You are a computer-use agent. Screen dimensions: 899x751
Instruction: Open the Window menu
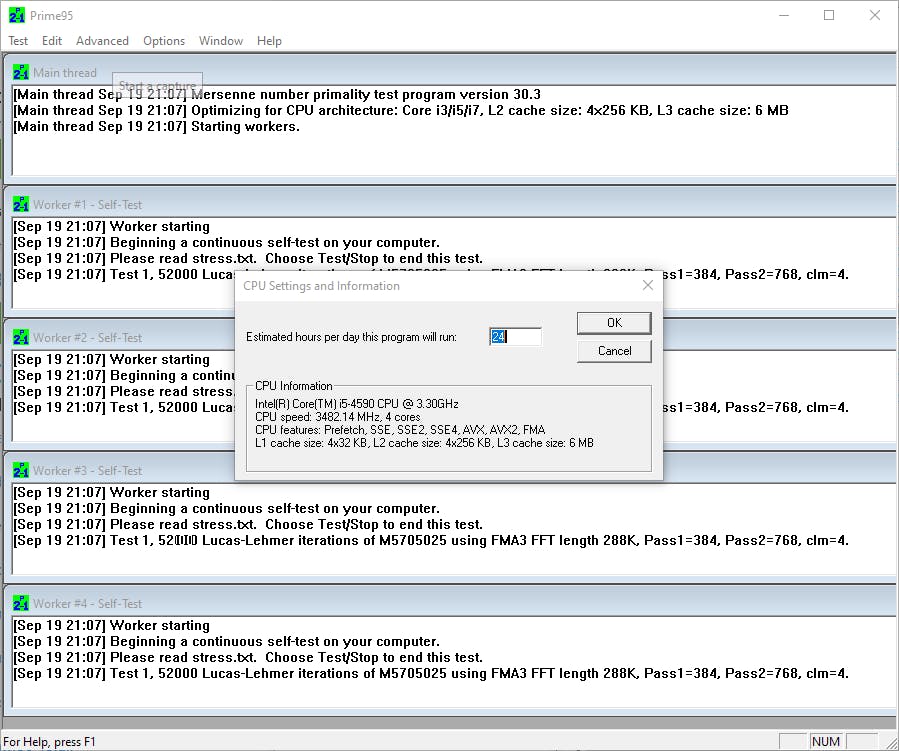221,41
